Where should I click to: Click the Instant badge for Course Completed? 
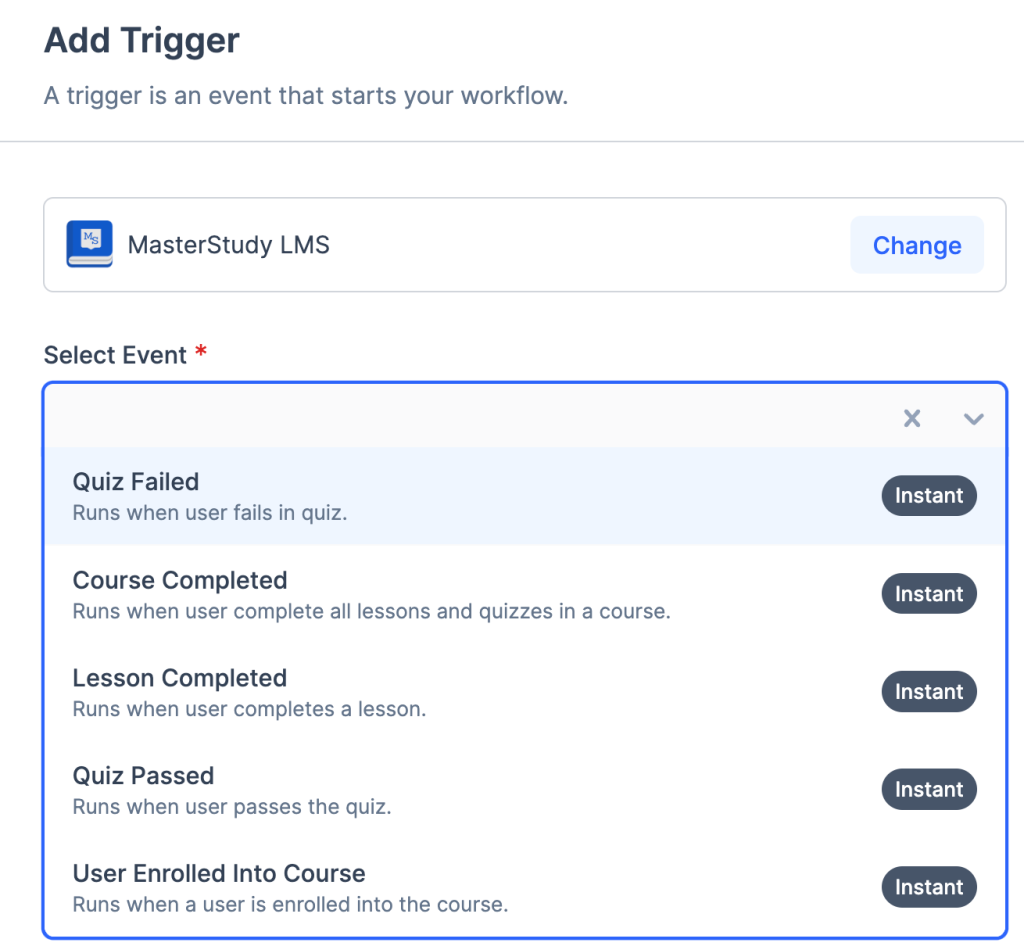click(929, 594)
